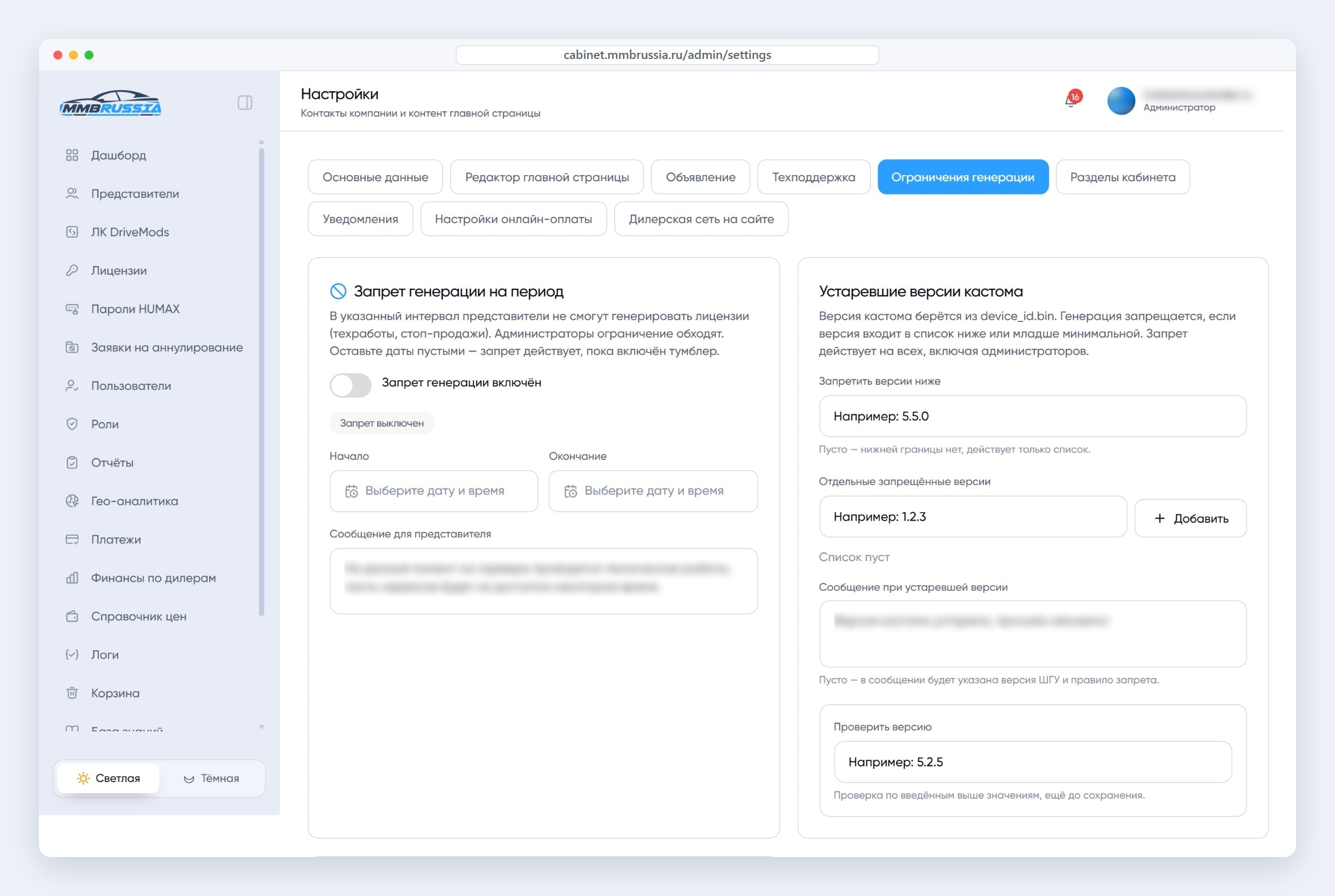Select Ограничения генерации tab
This screenshot has width=1335, height=896.
963,177
